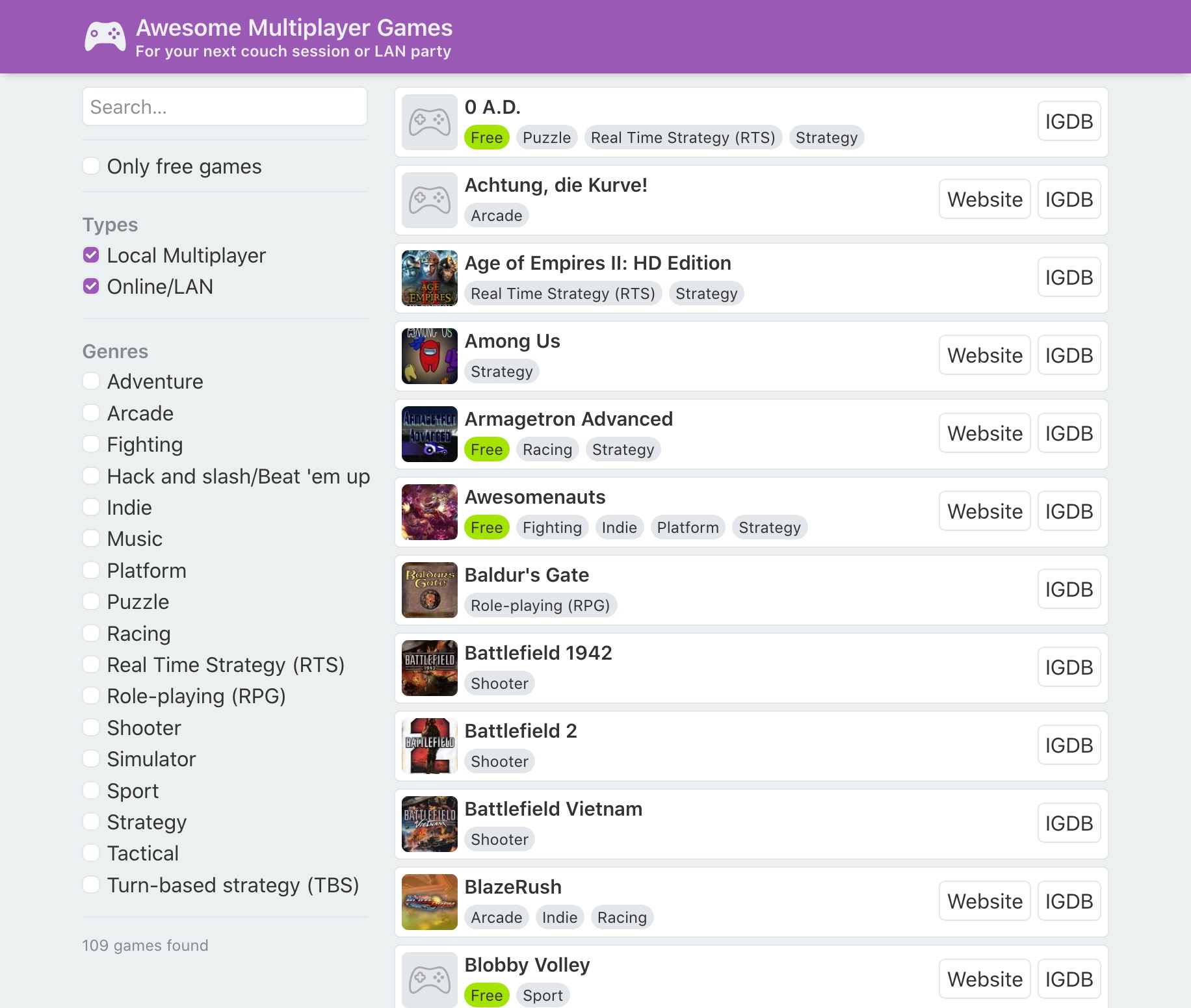Open the Baldur's Gate cover thumbnail
The image size is (1191, 1008).
pyautogui.click(x=430, y=590)
